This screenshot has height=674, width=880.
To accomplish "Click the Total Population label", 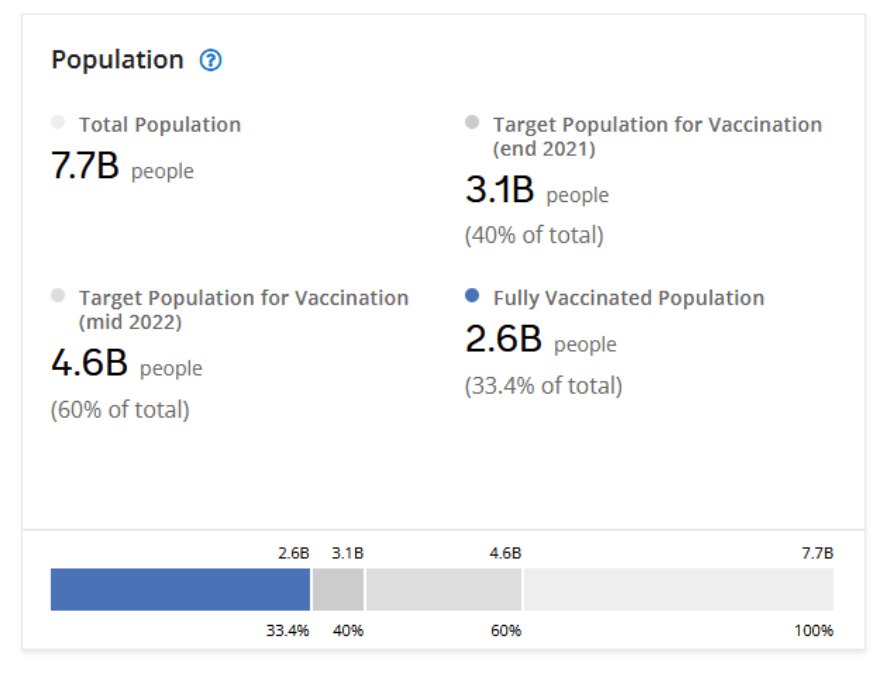I will 160,125.
